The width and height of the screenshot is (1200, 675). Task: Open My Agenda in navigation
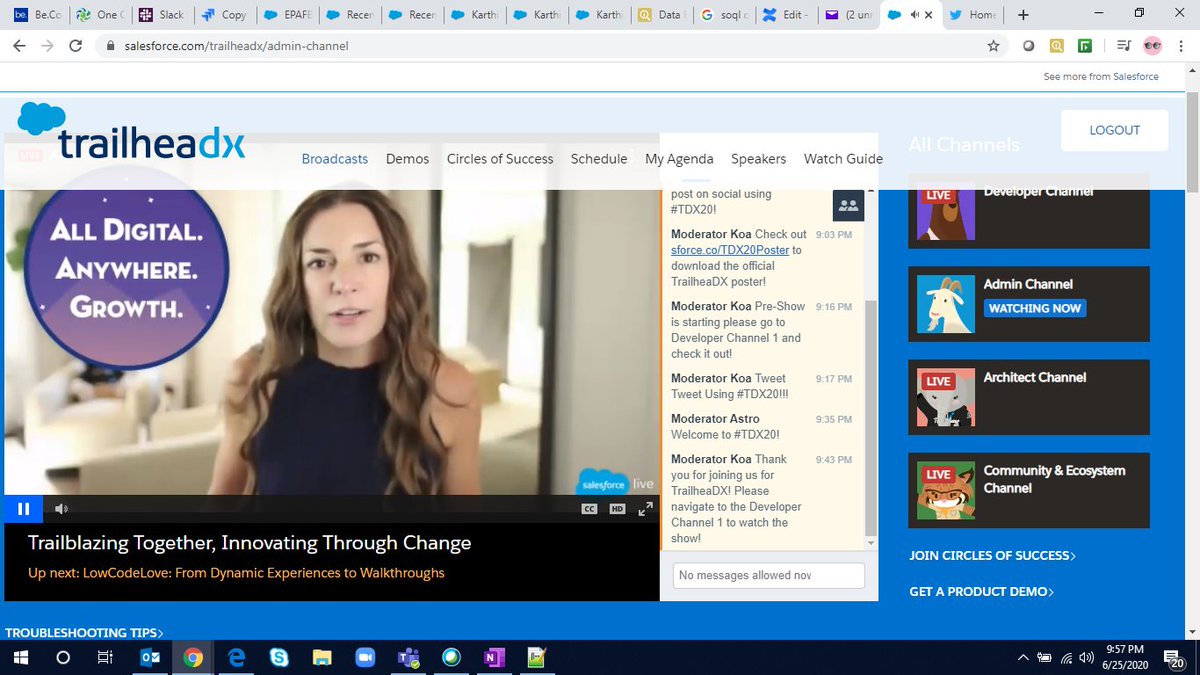[x=679, y=159]
